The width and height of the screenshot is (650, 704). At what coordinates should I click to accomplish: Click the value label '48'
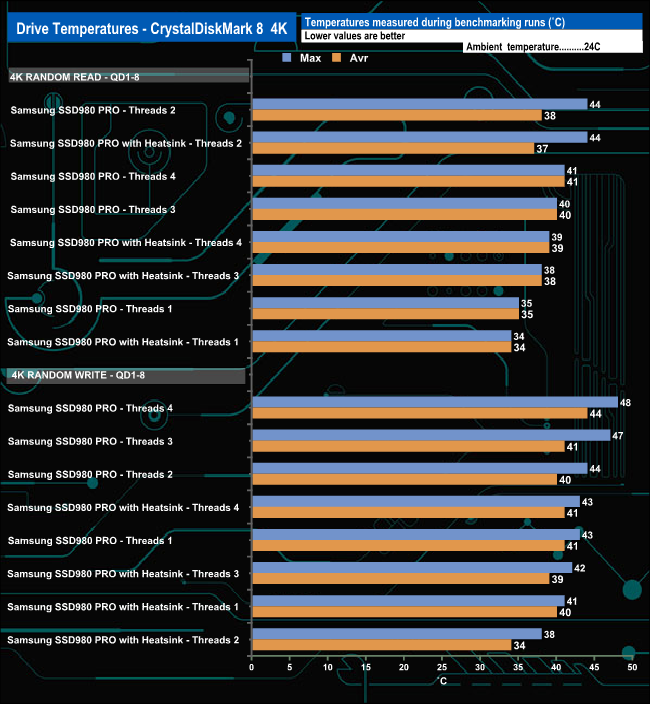(x=625, y=403)
